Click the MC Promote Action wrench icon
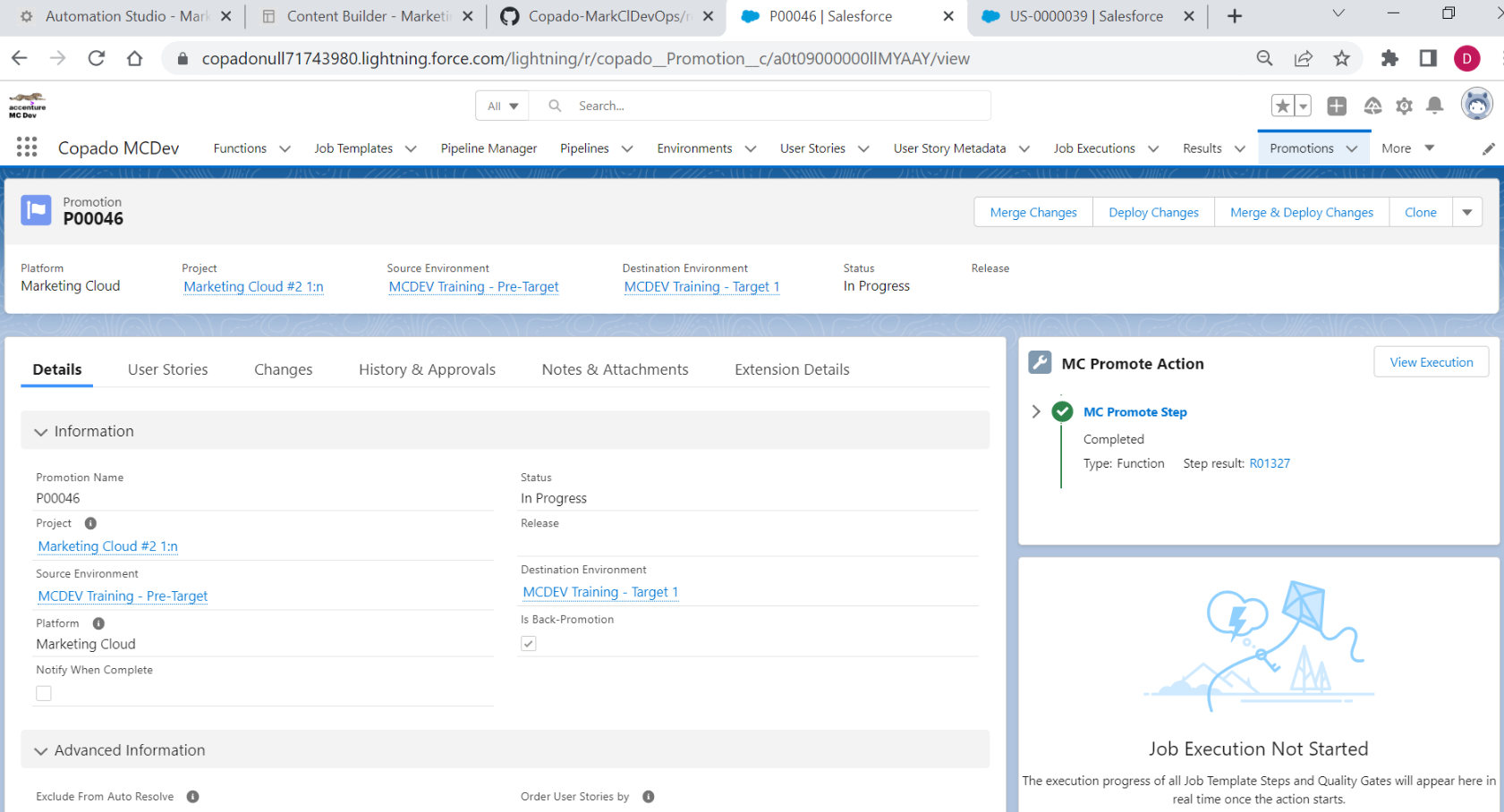 (x=1040, y=362)
